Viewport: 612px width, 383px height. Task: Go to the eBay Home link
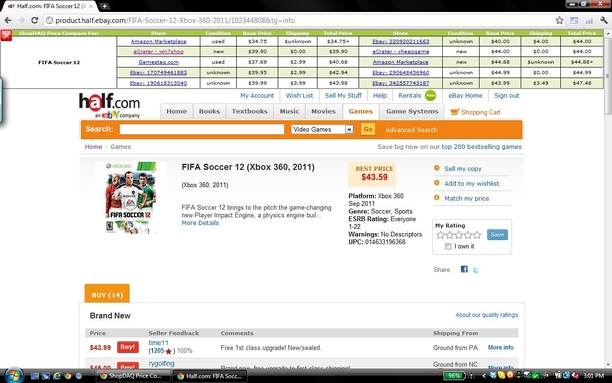click(x=465, y=95)
